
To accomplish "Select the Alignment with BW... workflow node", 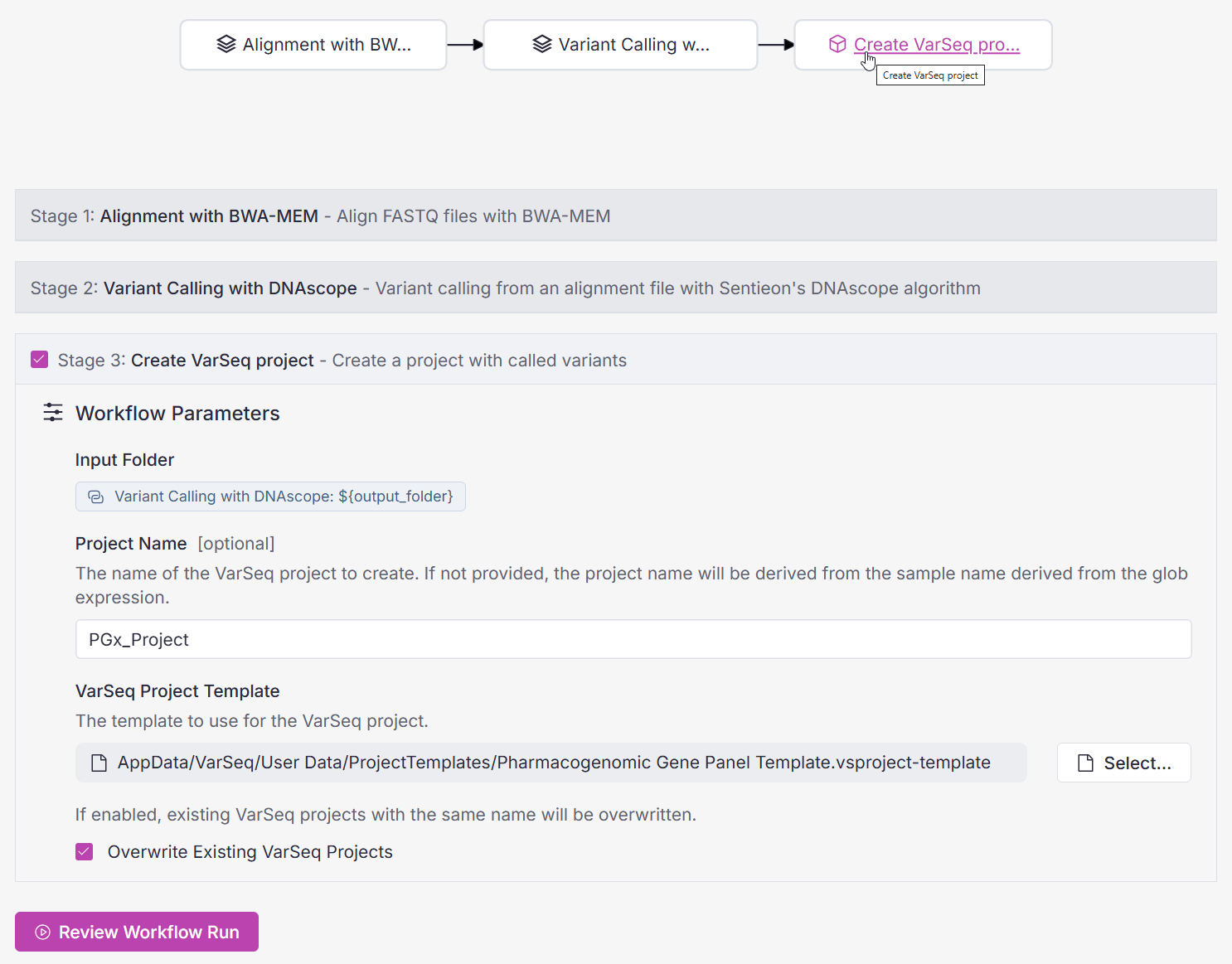I will [x=326, y=45].
